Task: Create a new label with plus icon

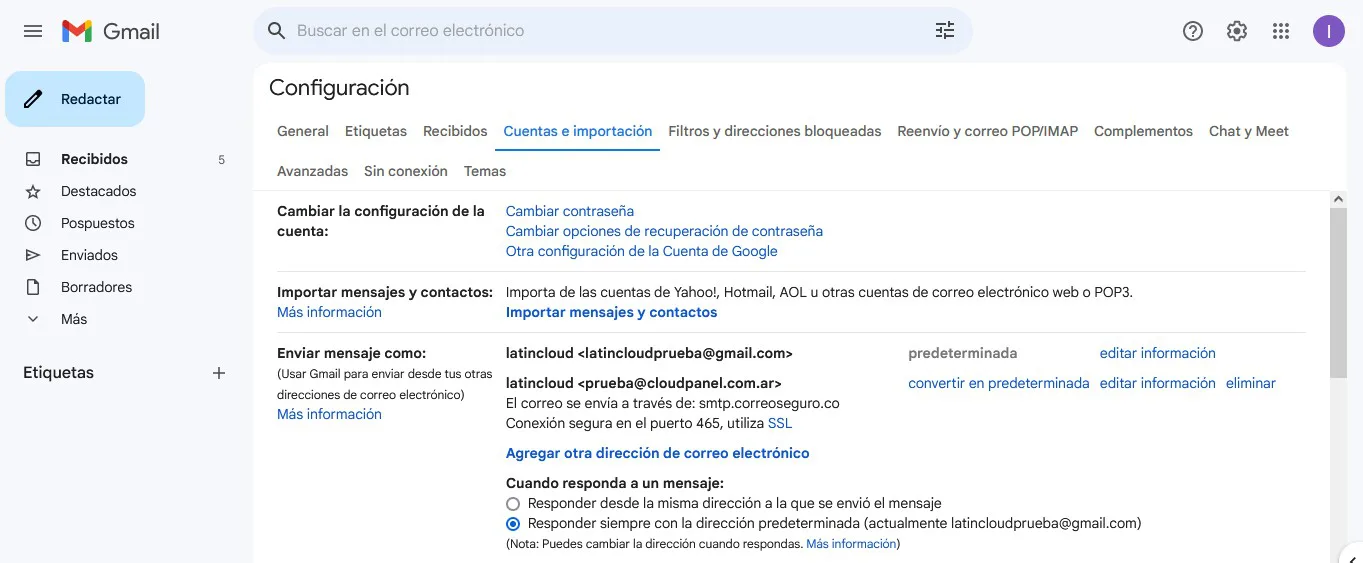Action: point(219,373)
